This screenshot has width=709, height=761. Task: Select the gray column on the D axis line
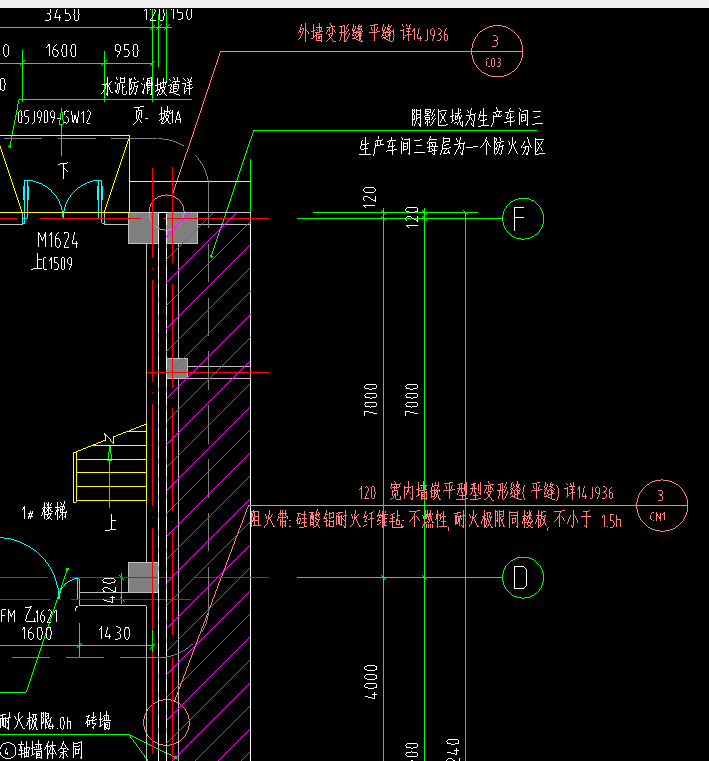click(143, 578)
